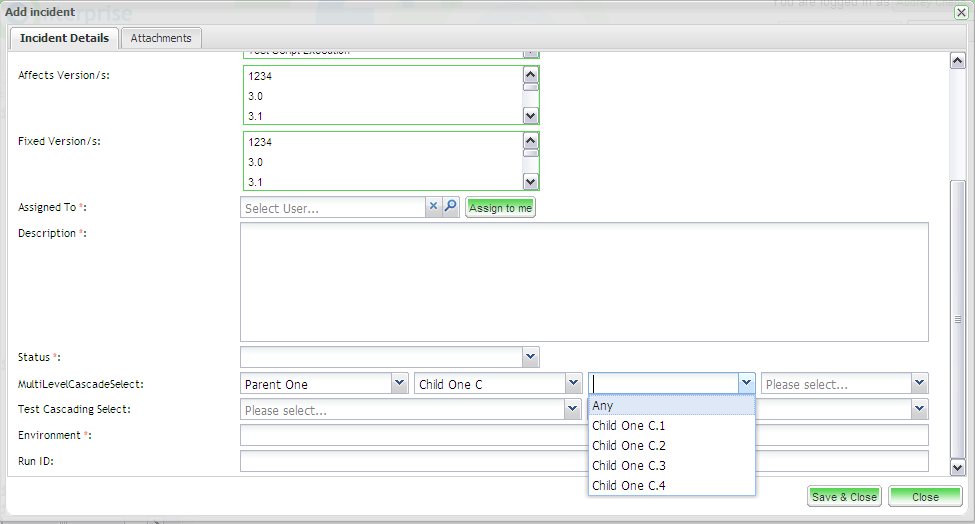Click inside the Description text area
This screenshot has width=975, height=524.
tap(584, 282)
